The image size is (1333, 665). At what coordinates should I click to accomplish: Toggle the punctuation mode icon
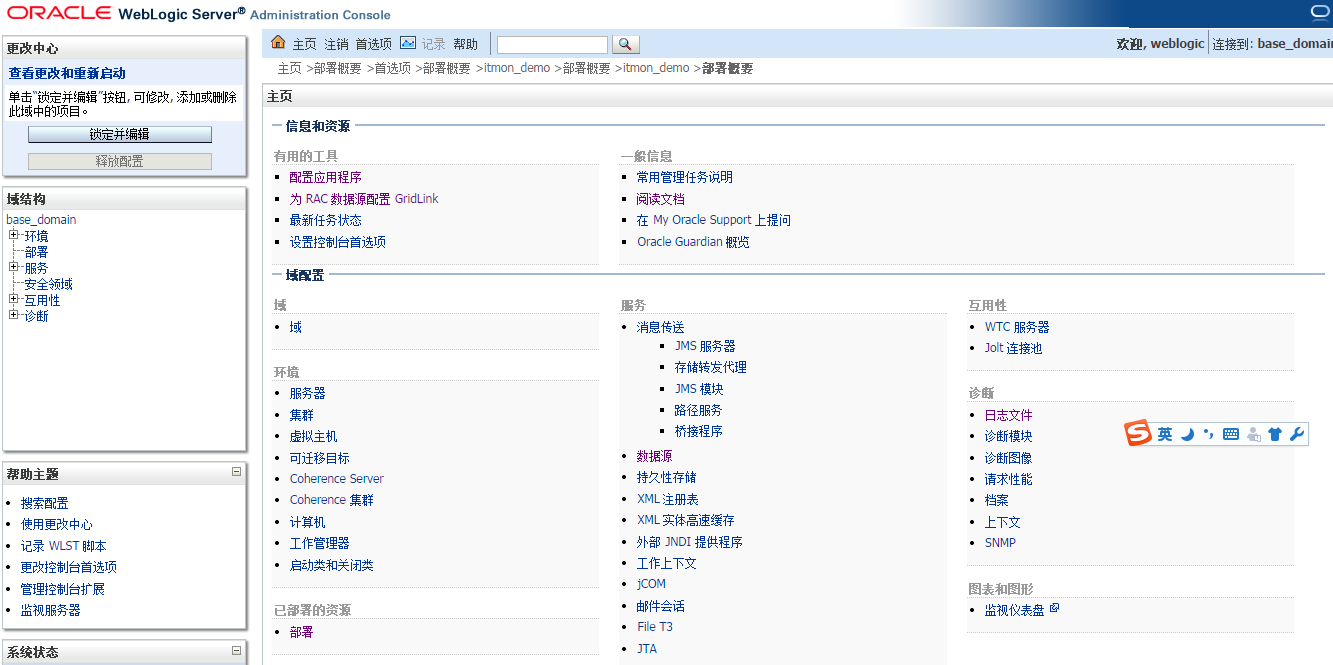(x=1209, y=435)
